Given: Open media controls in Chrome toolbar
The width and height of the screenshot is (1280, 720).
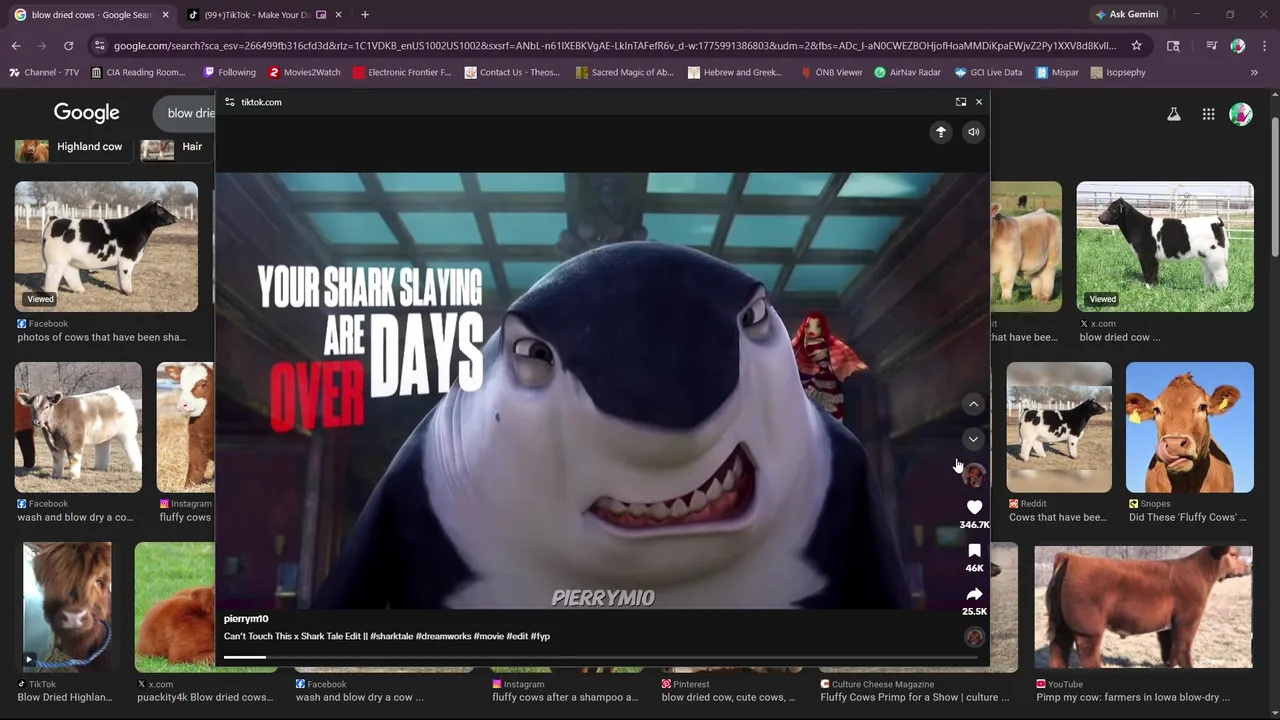Looking at the screenshot, I should point(1211,45).
